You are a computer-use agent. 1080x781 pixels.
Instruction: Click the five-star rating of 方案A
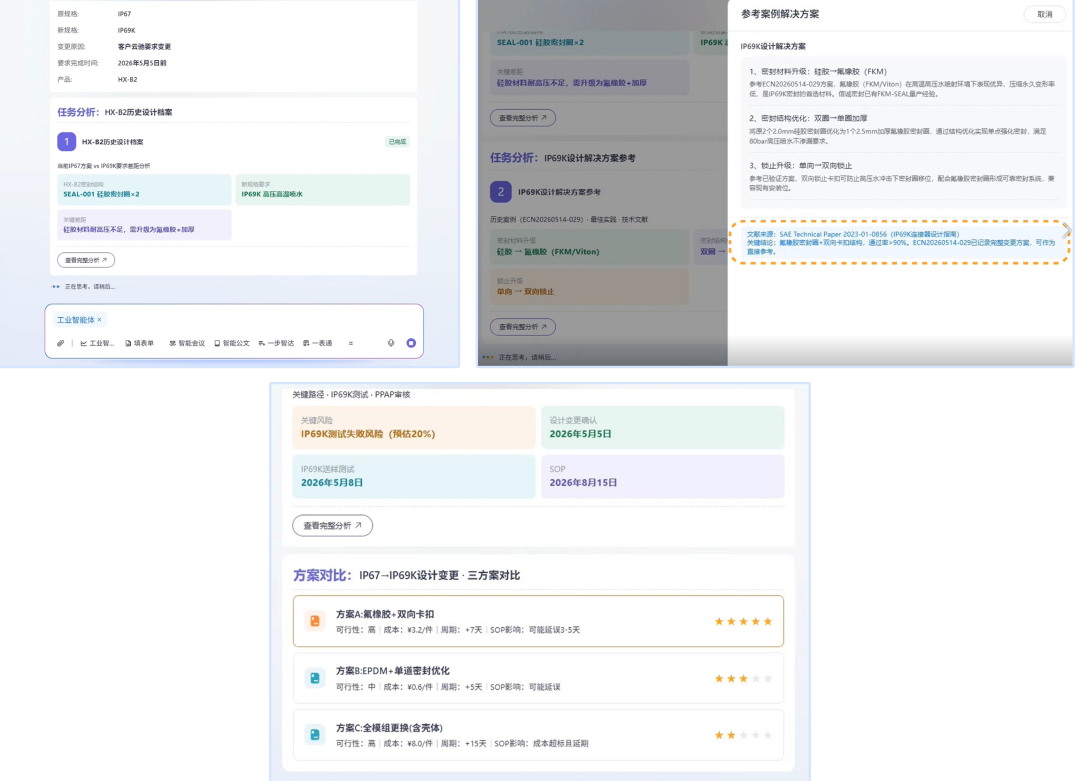tap(743, 621)
